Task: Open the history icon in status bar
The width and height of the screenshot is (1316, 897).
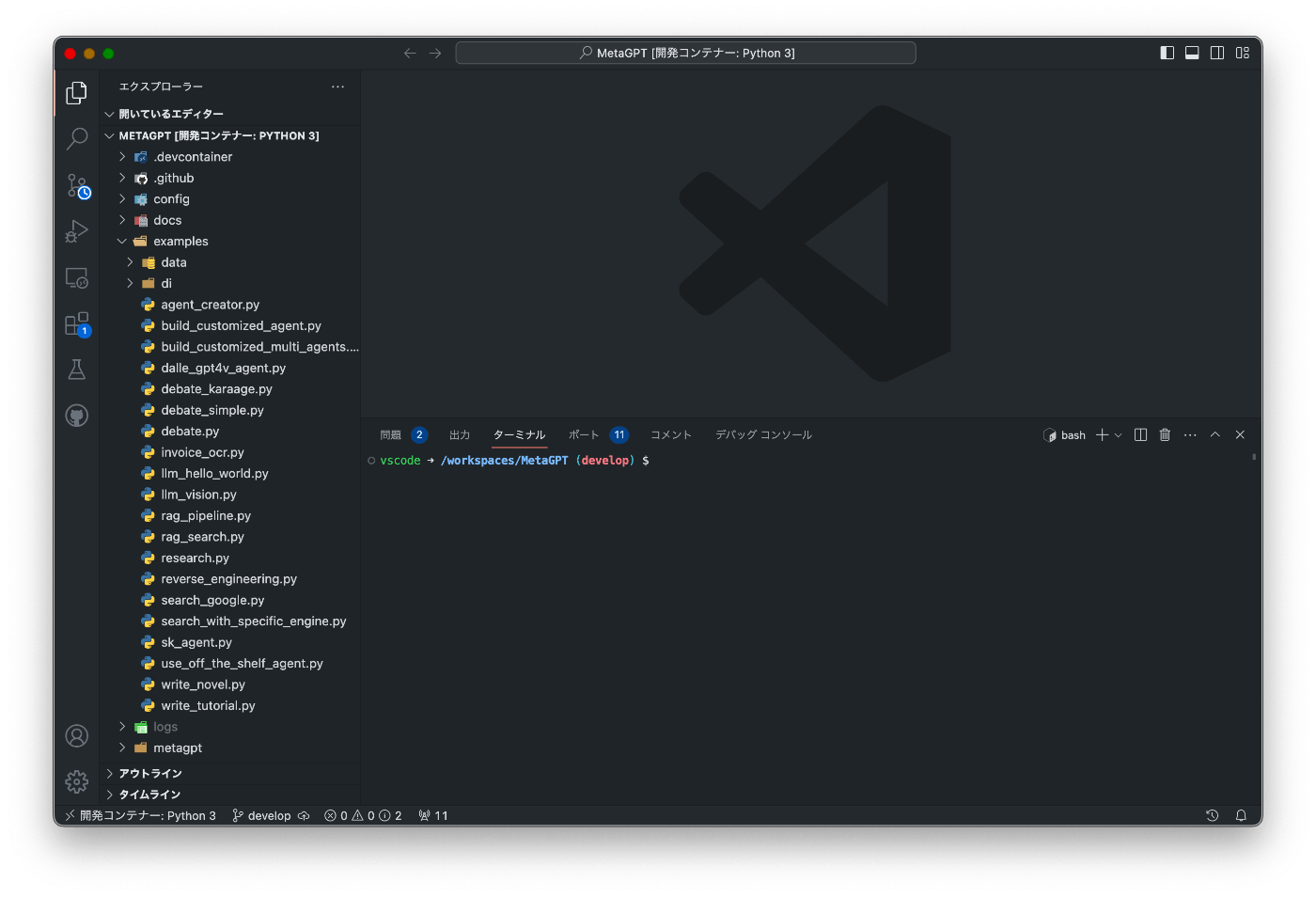Action: tap(1213, 815)
